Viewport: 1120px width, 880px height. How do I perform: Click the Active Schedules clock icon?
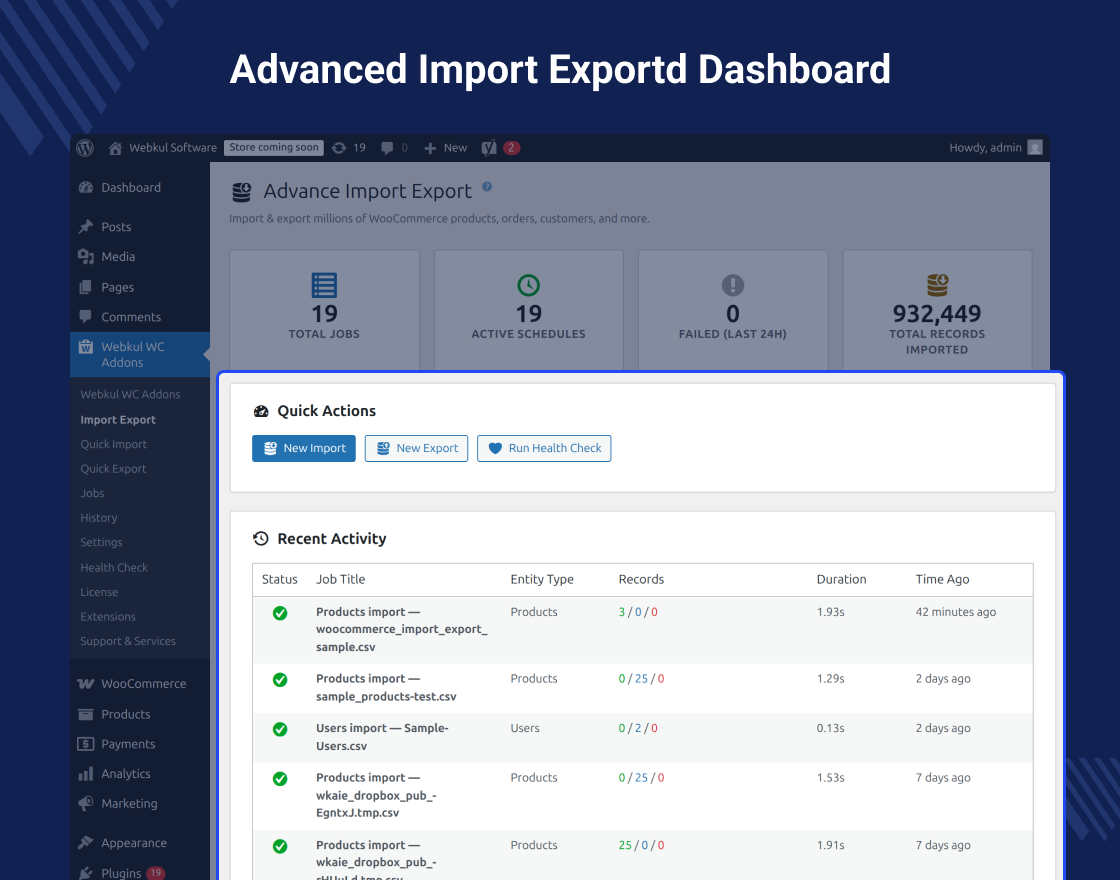click(529, 285)
